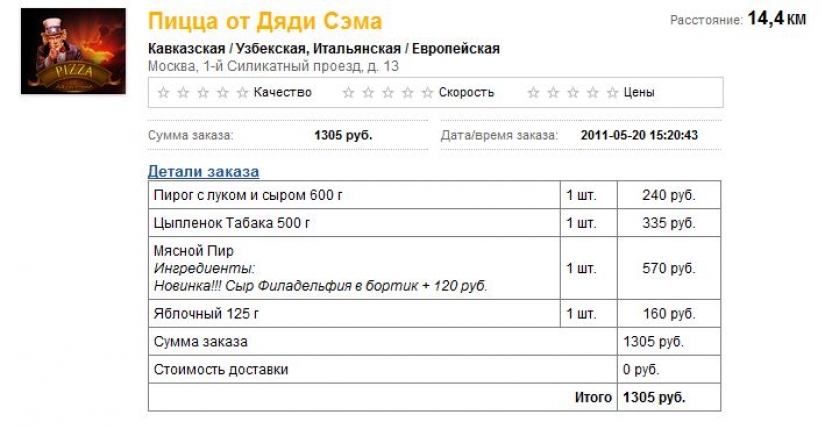
Task: Click the restaurant address text
Action: click(x=273, y=66)
